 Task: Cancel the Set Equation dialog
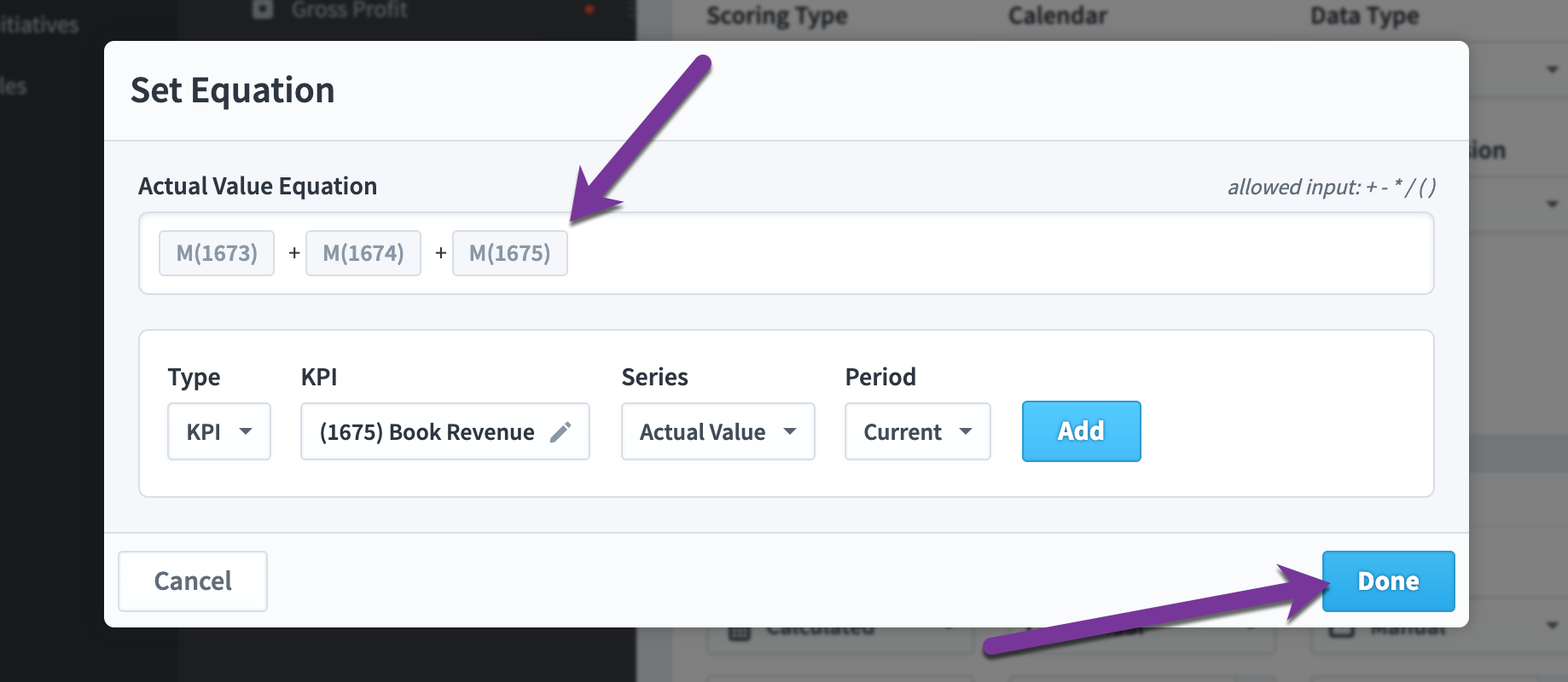click(193, 581)
